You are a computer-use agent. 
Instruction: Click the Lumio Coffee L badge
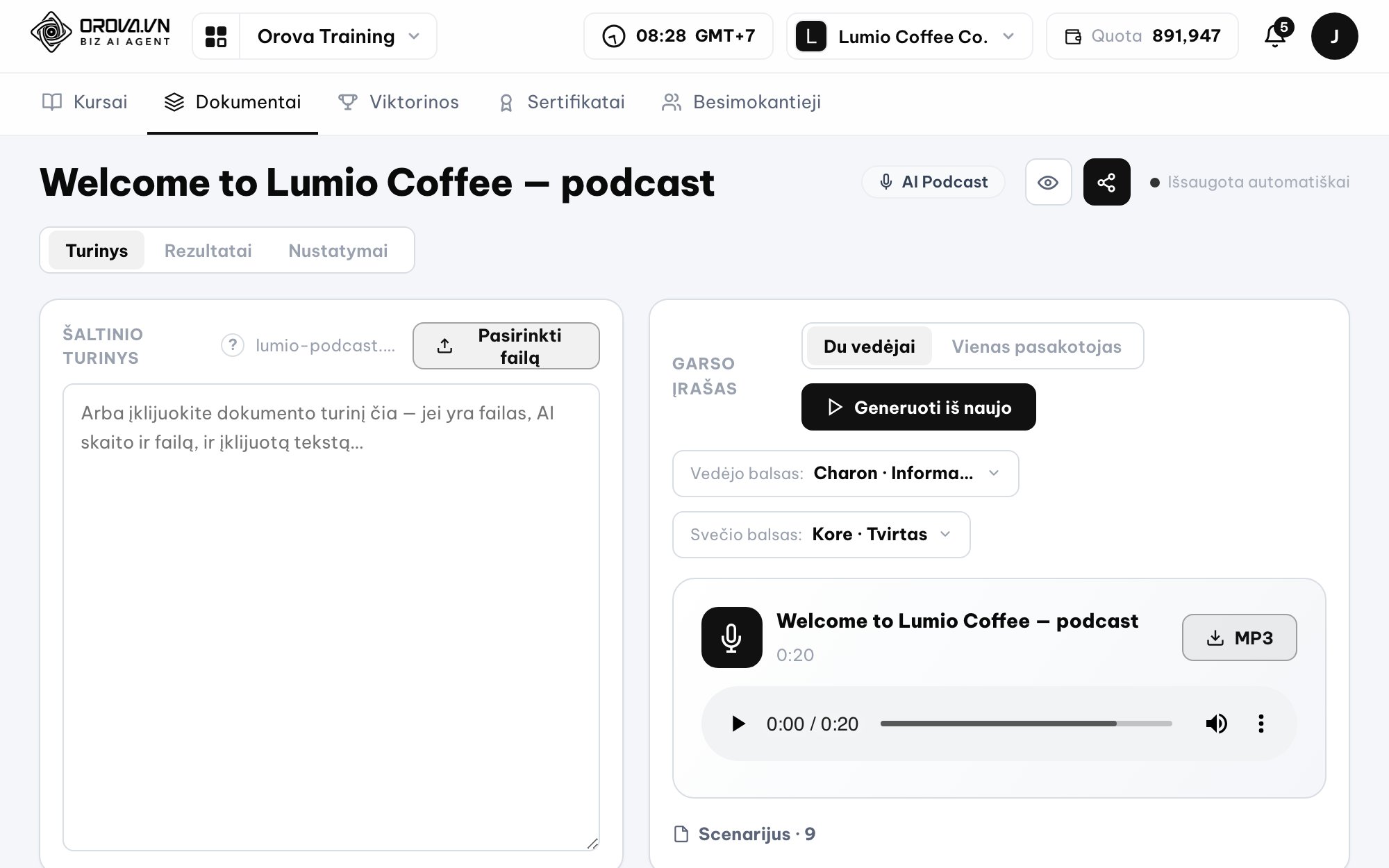point(810,36)
